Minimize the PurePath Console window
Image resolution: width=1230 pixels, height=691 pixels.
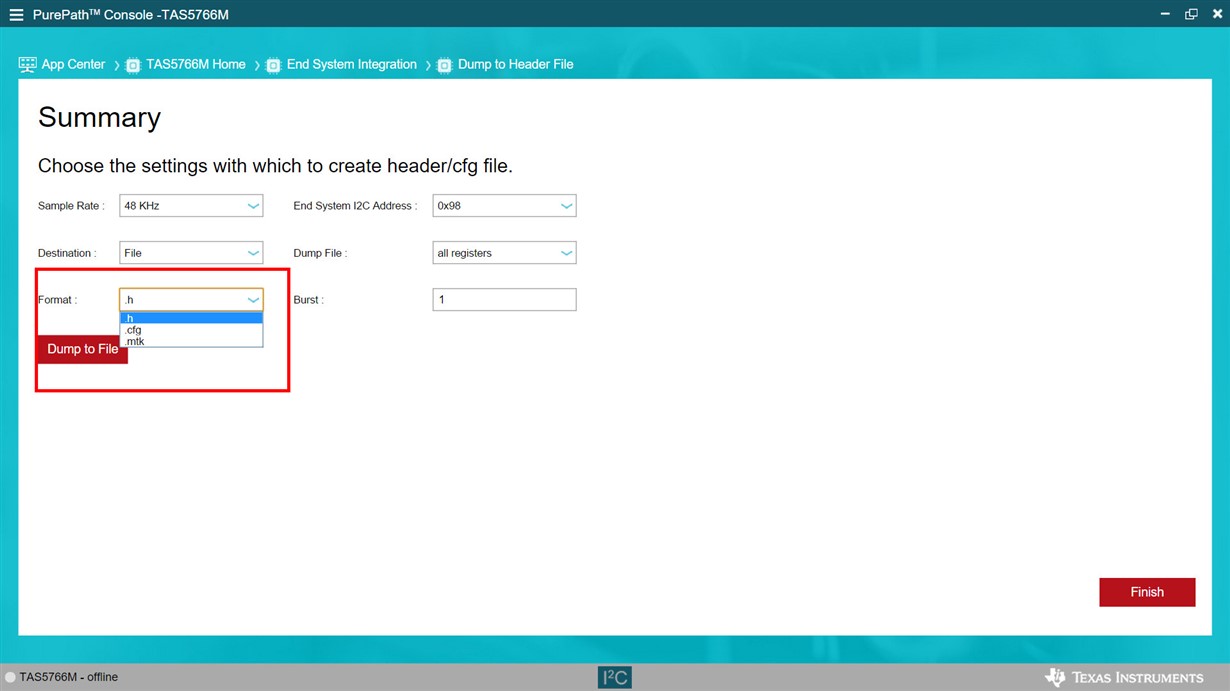pos(1165,14)
